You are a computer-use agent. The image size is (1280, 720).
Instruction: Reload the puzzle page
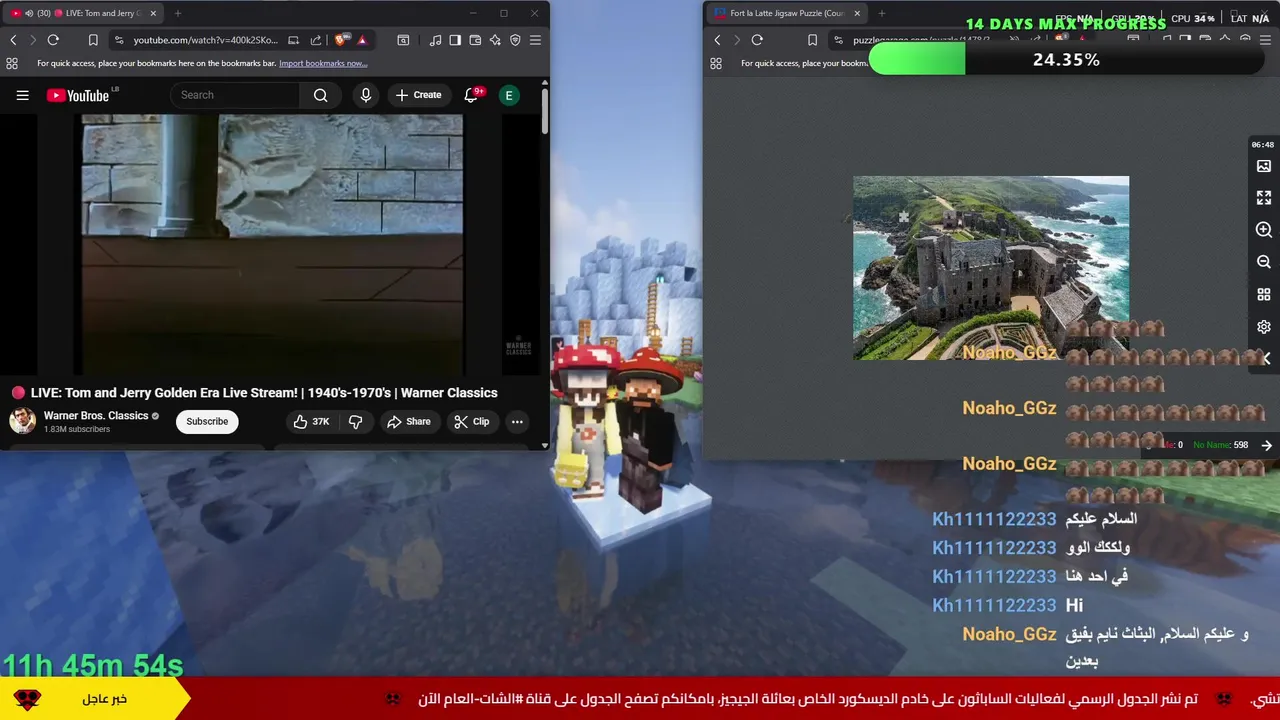click(757, 40)
